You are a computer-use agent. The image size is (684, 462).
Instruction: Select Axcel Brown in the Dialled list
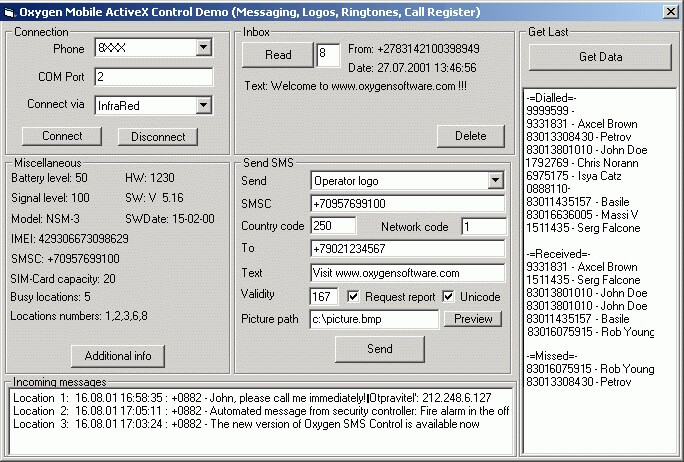pos(581,124)
